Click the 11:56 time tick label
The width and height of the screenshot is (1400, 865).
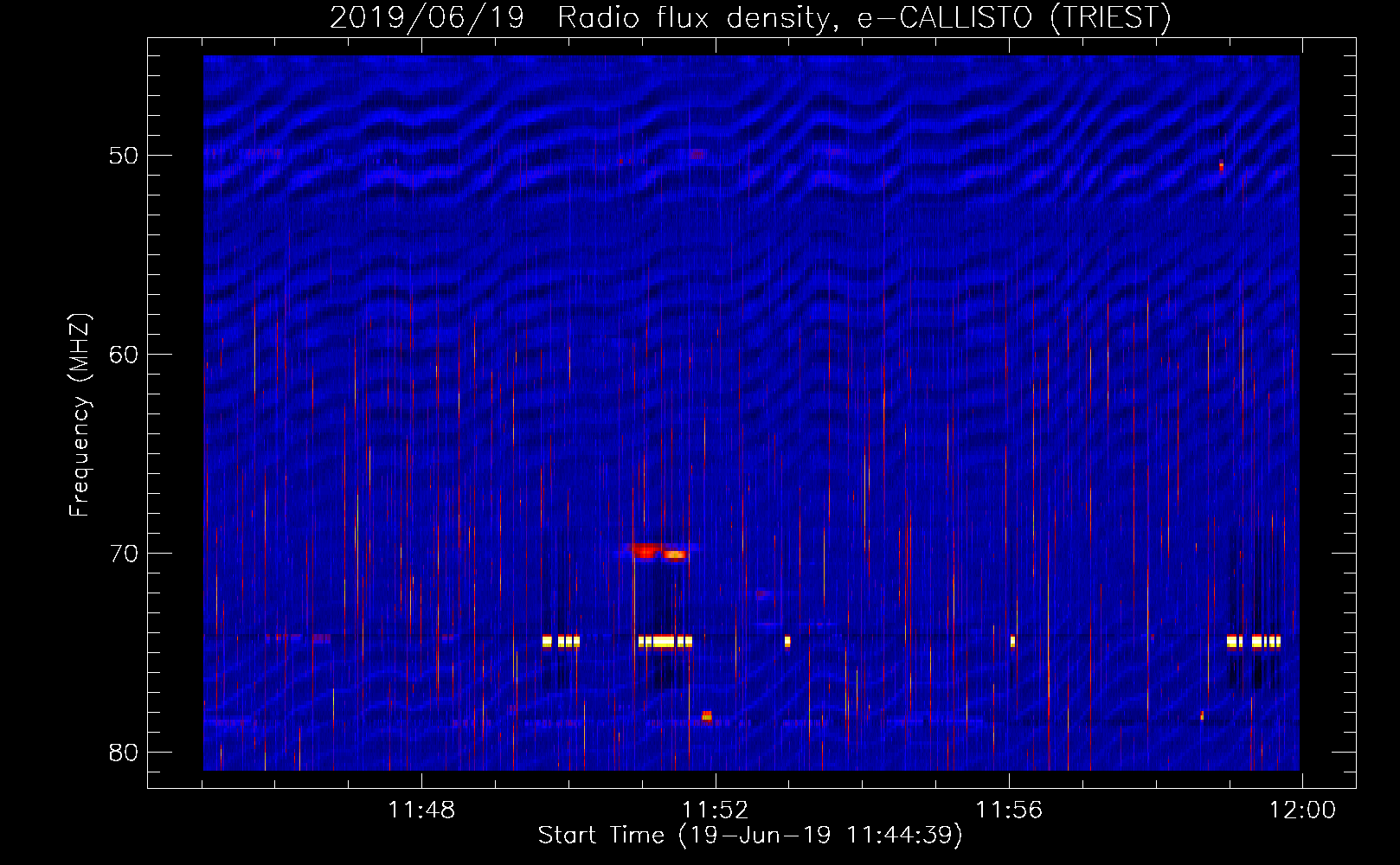[x=1009, y=811]
